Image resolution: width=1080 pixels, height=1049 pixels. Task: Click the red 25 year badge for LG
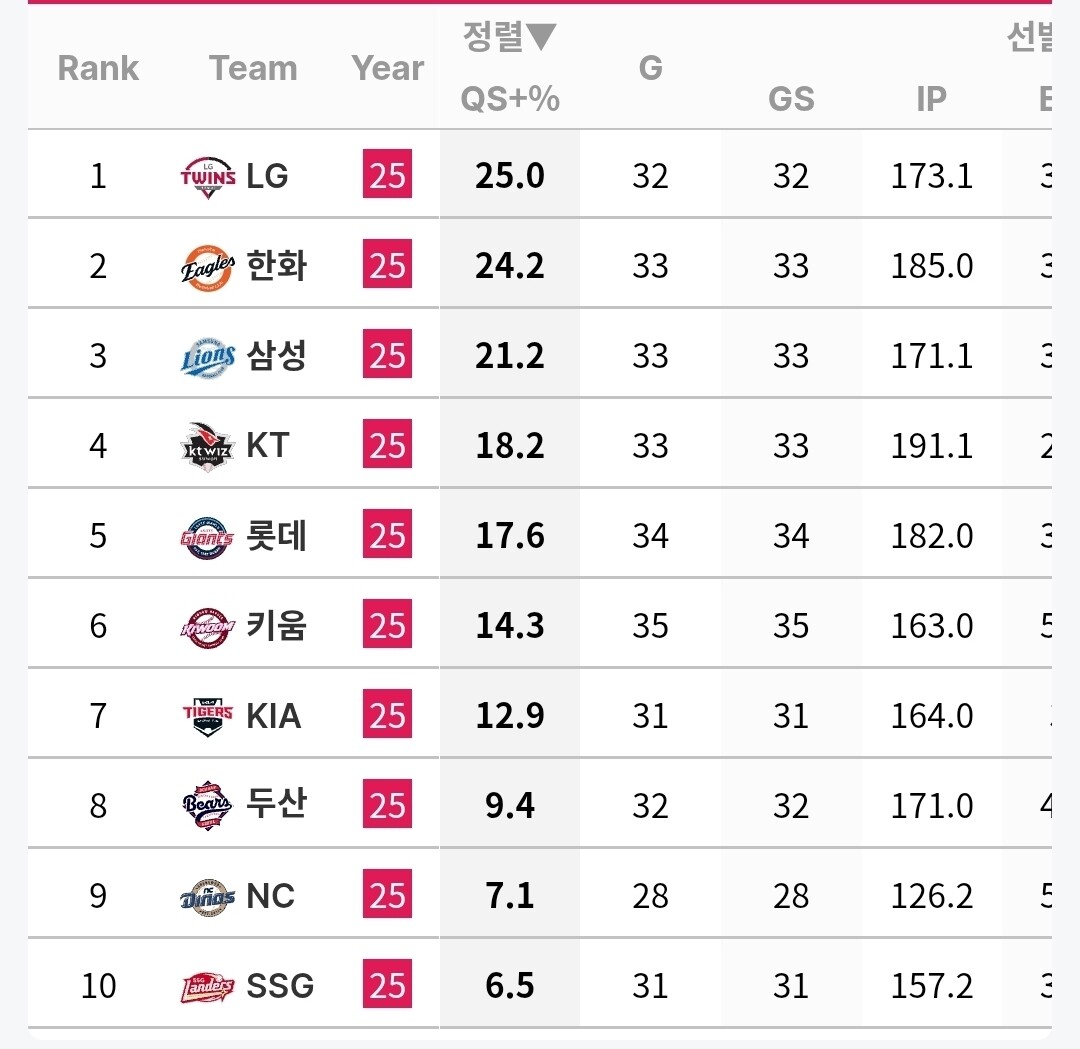tap(387, 176)
